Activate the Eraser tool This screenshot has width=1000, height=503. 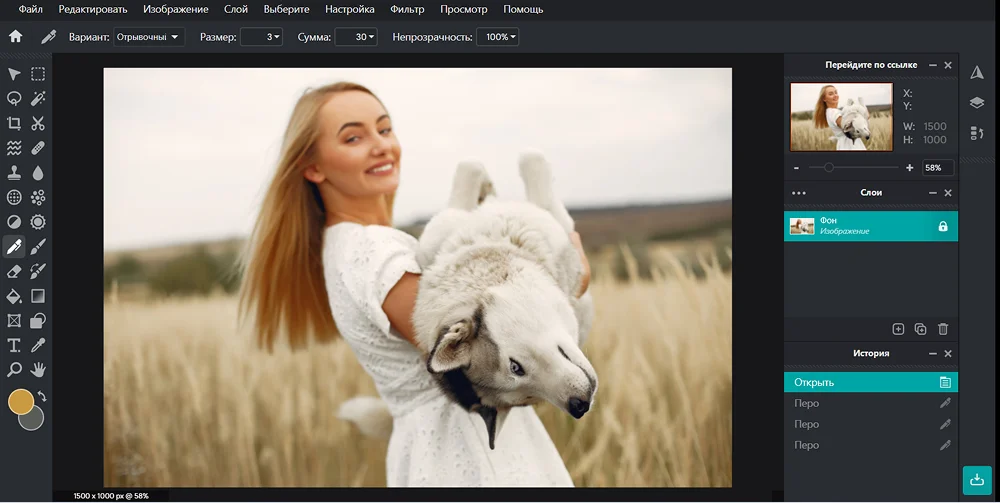14,270
